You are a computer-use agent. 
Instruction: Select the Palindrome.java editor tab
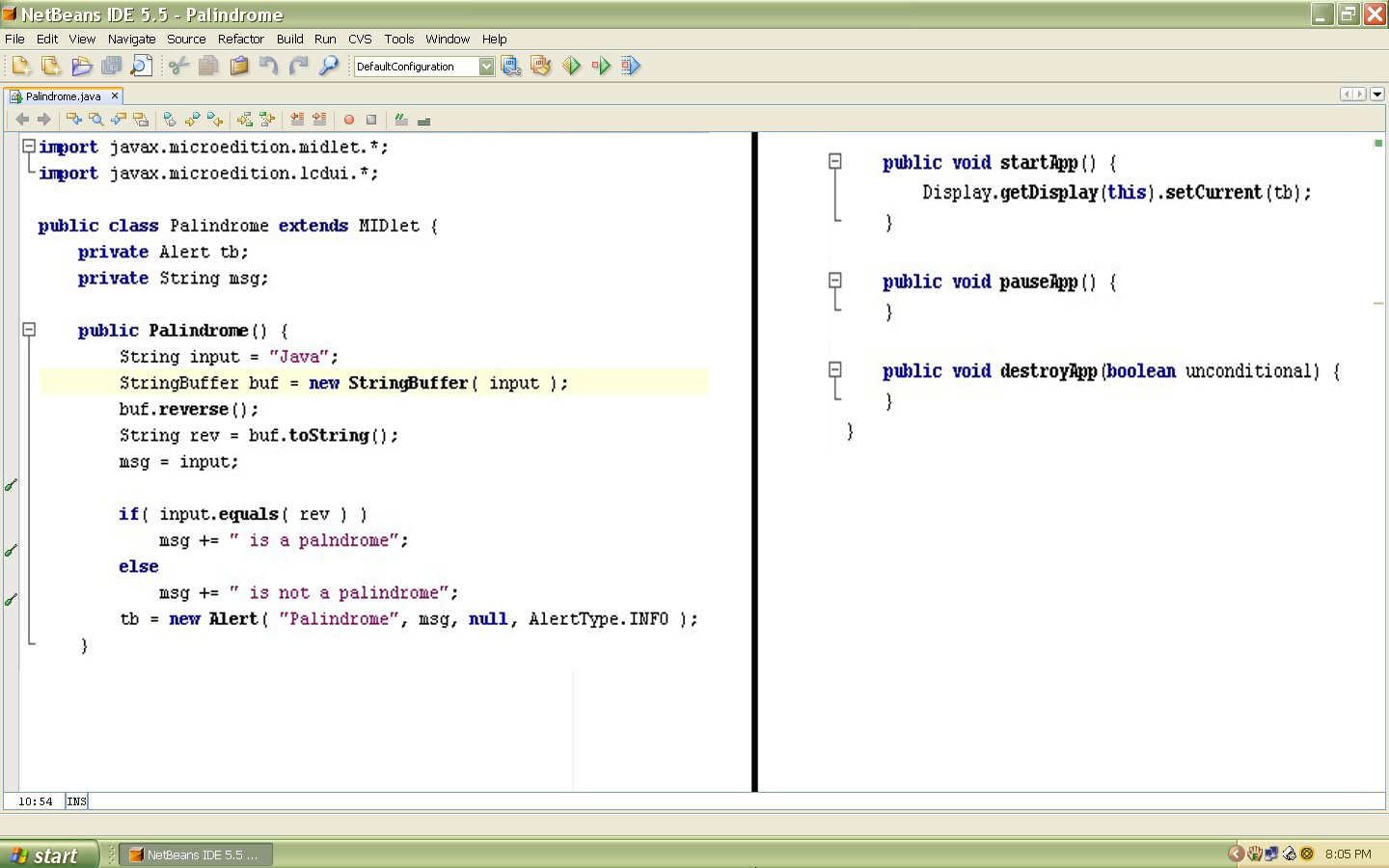point(64,96)
